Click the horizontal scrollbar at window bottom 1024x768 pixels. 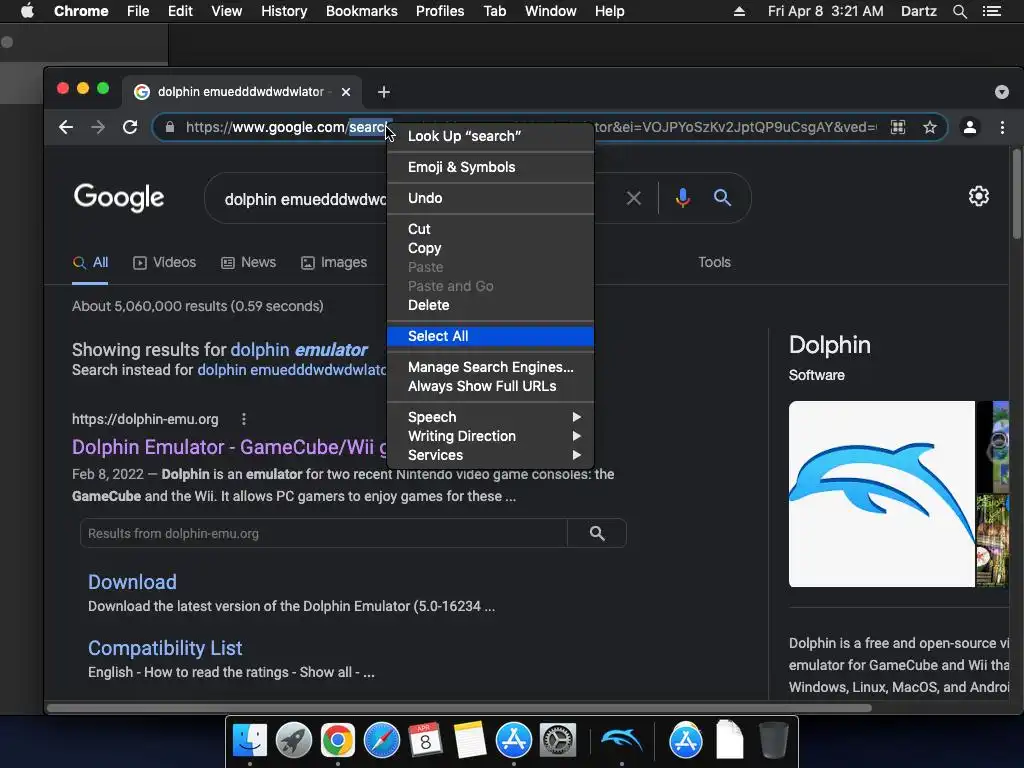[459, 708]
